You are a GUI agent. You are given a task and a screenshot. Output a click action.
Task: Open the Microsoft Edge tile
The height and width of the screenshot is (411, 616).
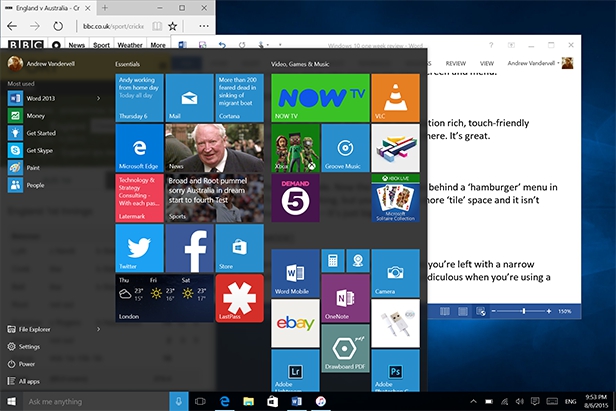click(139, 147)
